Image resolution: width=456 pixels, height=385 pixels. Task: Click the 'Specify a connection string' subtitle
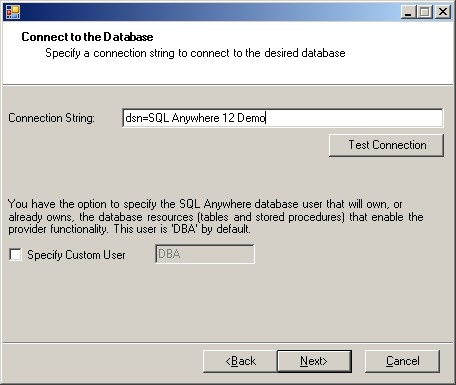(x=195, y=53)
